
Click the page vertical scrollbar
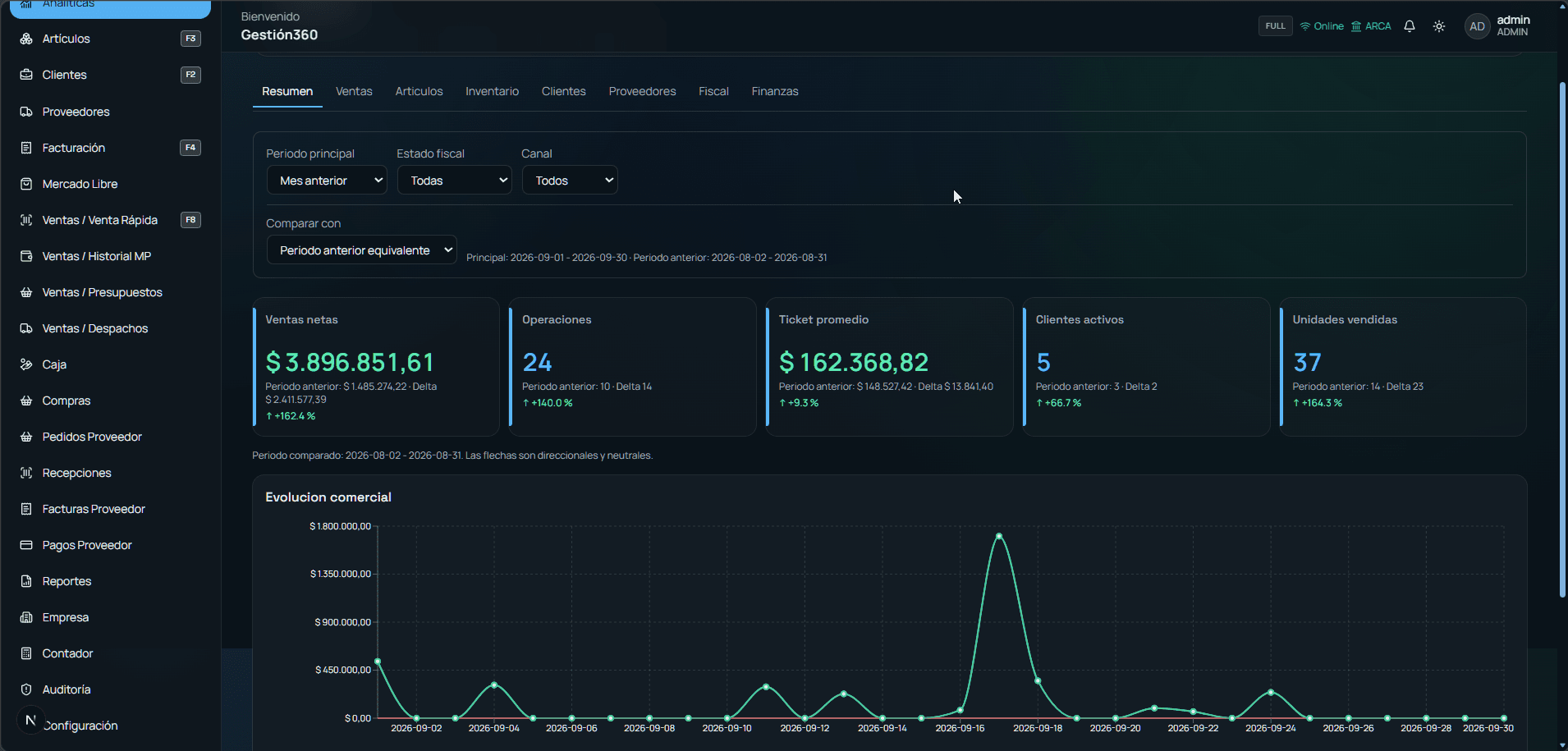coord(1562,340)
